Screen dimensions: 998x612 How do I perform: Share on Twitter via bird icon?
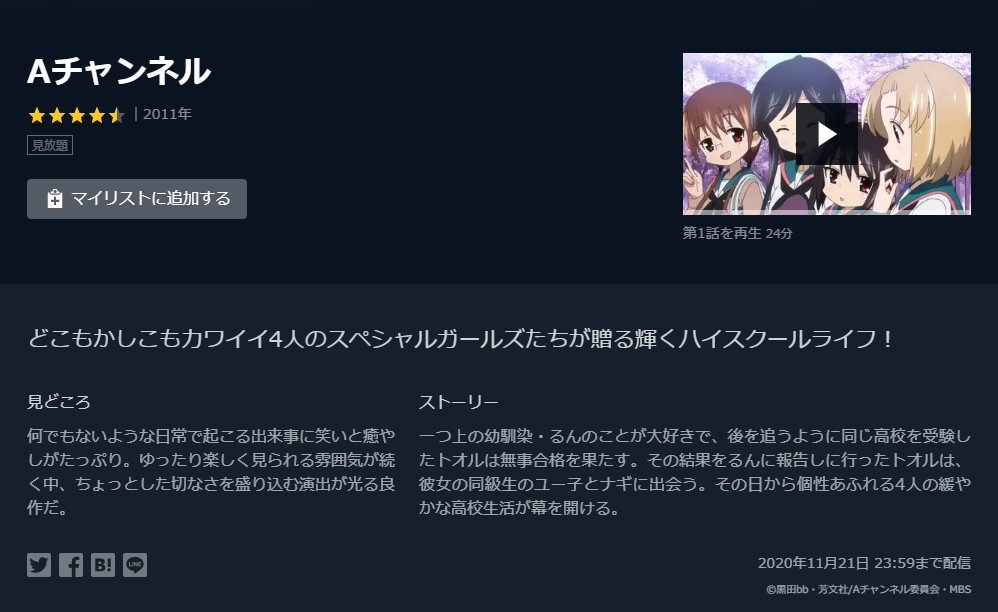point(39,565)
